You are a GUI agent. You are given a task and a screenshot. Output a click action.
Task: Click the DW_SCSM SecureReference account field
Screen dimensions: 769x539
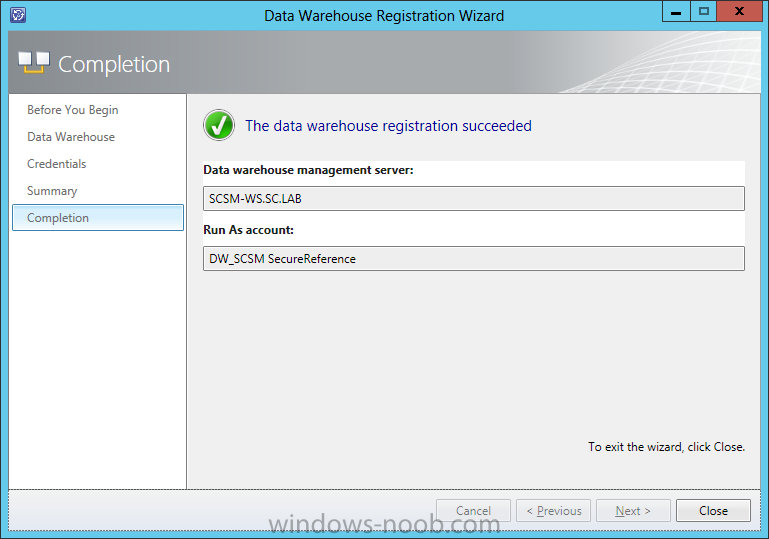474,258
